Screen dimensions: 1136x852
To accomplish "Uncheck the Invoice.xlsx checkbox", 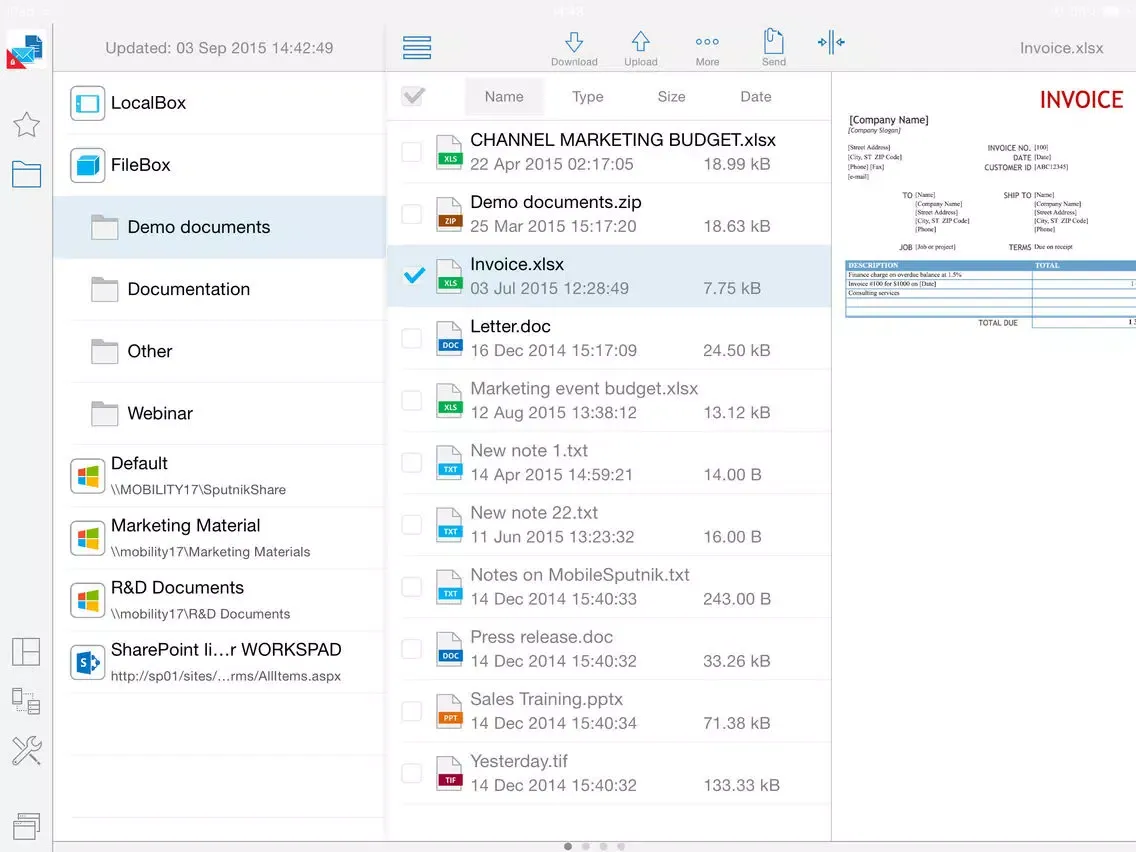I will point(414,275).
